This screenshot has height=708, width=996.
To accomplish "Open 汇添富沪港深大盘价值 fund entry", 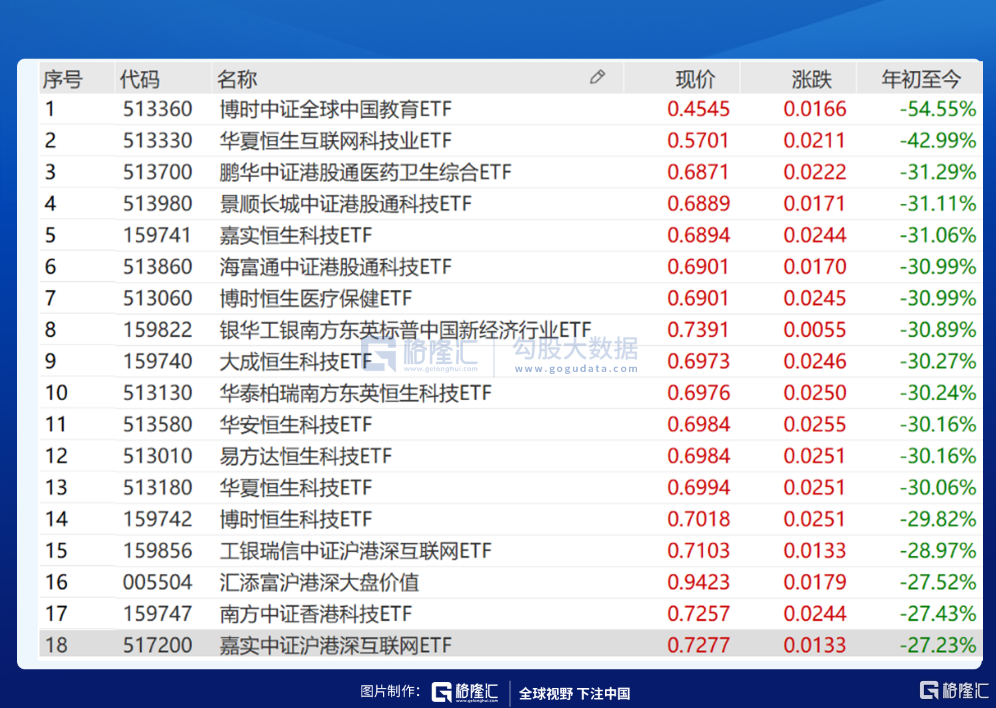I will pos(319,582).
